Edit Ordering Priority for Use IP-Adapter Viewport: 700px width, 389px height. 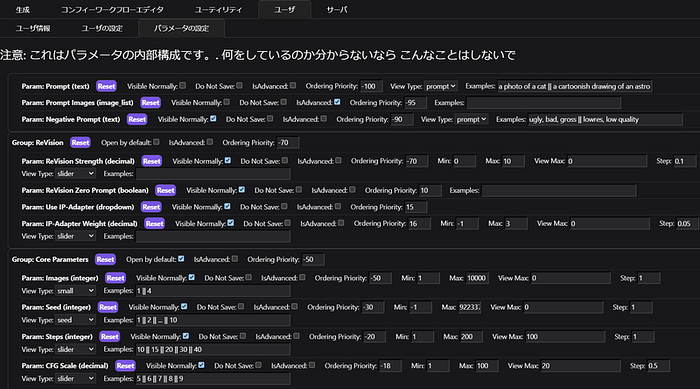[x=416, y=207]
